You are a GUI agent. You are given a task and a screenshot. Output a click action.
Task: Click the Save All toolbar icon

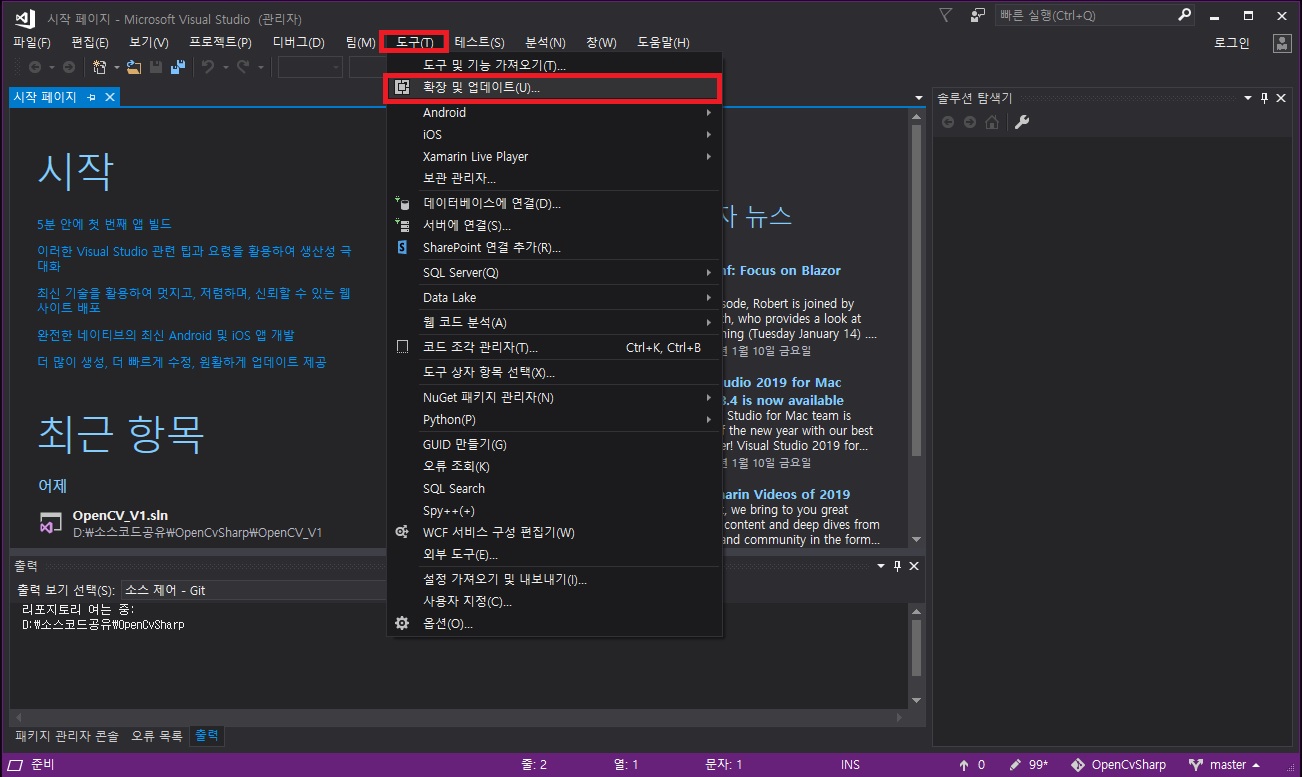[178, 67]
